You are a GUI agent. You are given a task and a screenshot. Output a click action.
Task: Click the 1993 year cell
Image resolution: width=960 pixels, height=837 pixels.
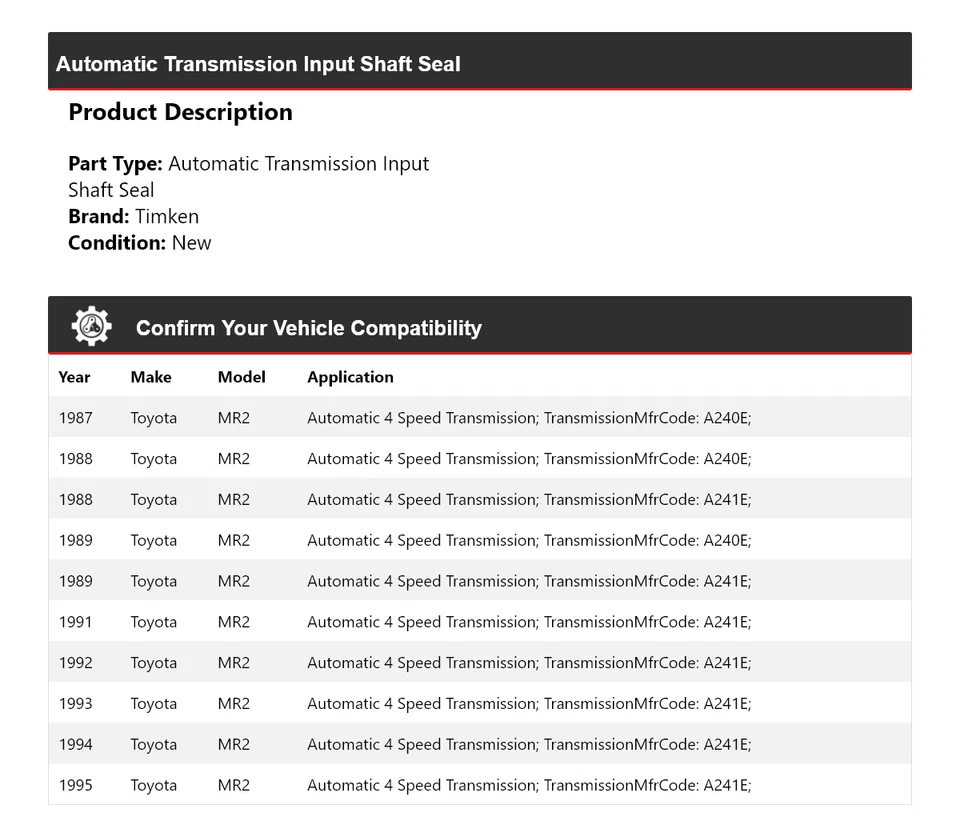click(x=75, y=704)
